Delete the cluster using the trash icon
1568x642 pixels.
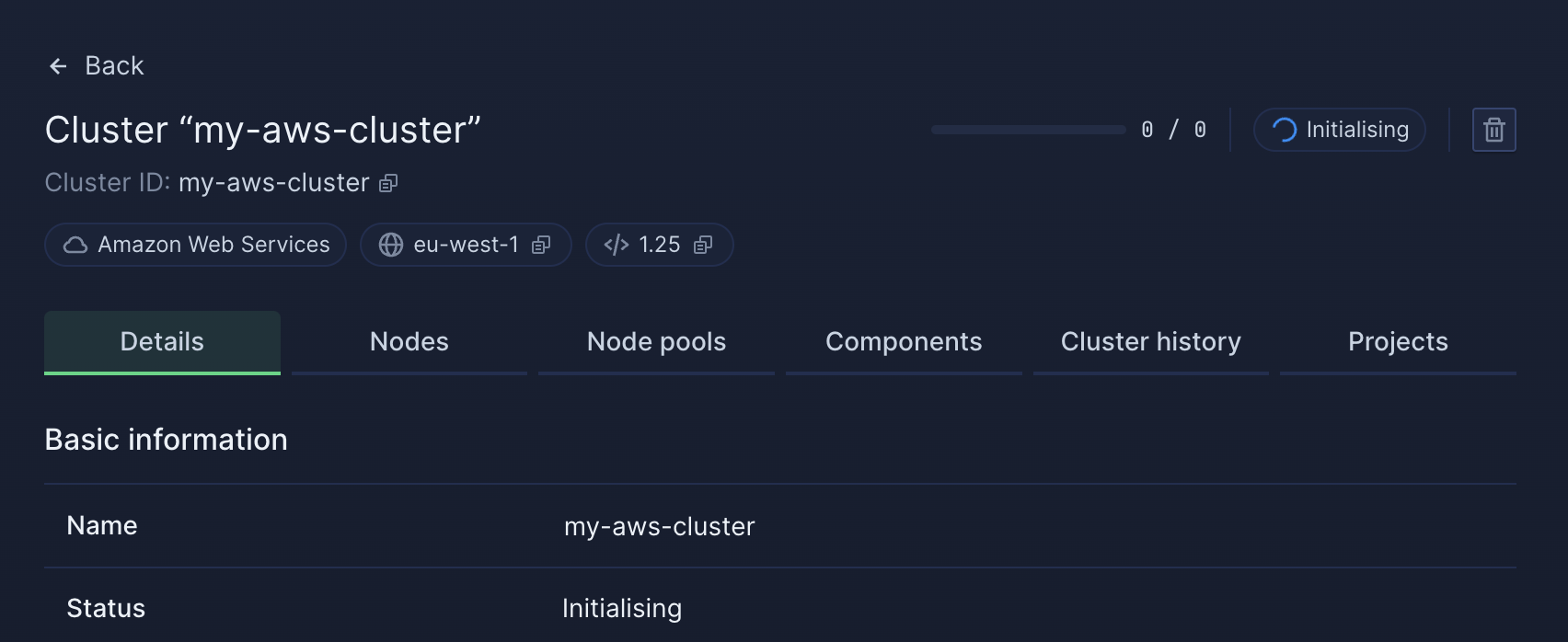(x=1493, y=129)
